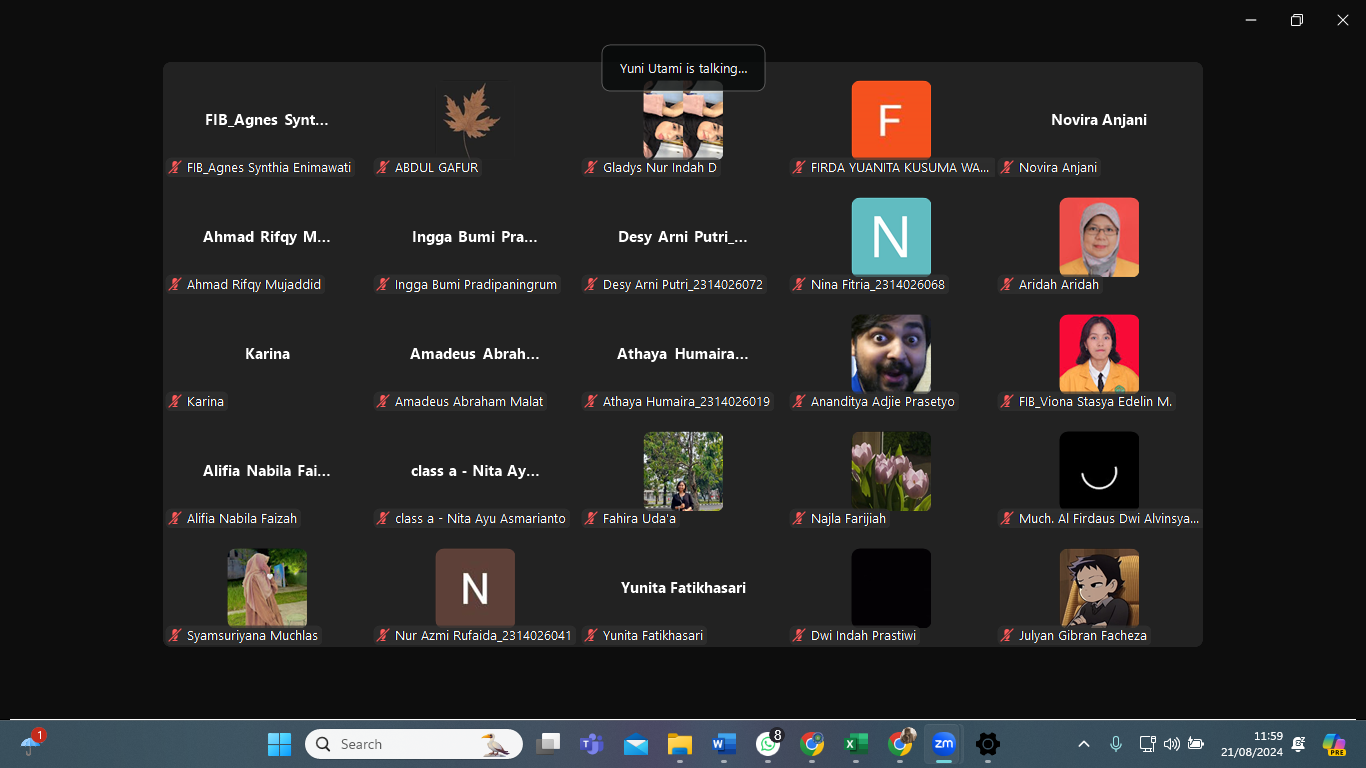This screenshot has width=1366, height=768.
Task: Launch Word from the taskbar
Action: [723, 744]
